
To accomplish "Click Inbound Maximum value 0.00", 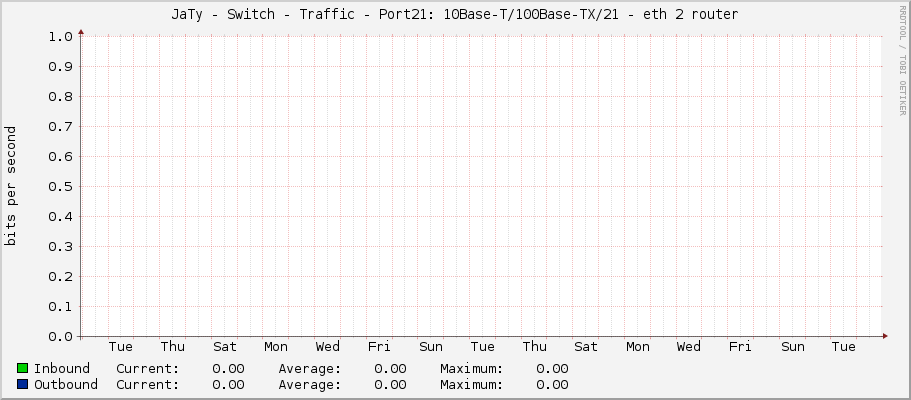I will coord(553,369).
